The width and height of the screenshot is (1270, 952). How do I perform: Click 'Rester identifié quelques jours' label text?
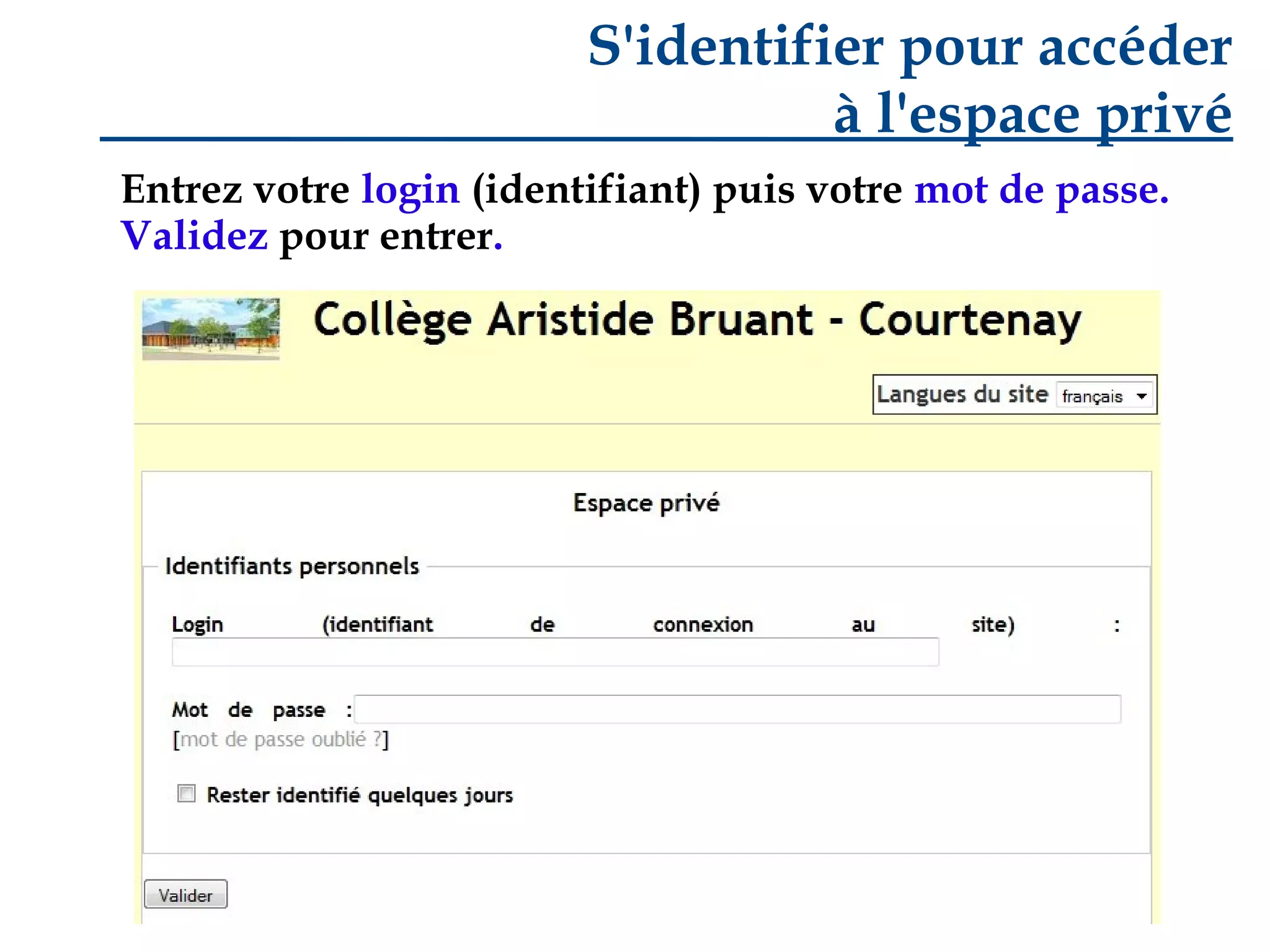[360, 795]
